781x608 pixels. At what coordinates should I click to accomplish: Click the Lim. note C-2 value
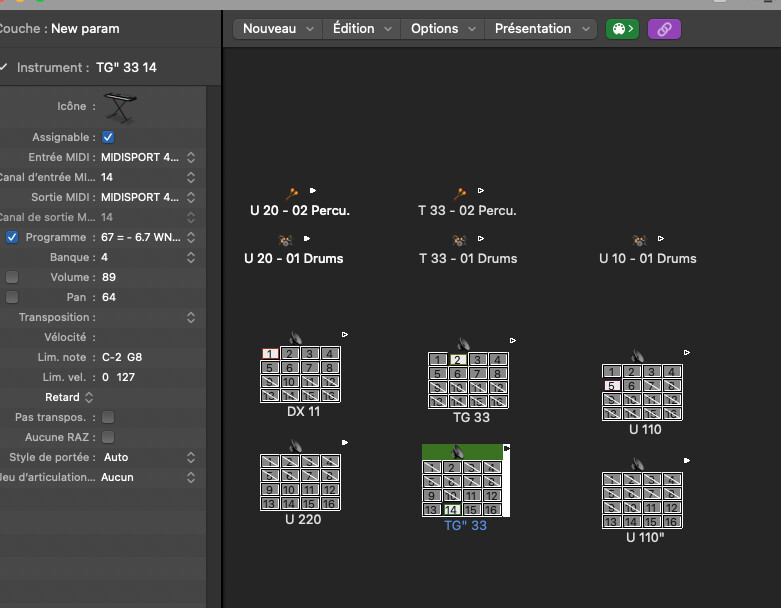112,357
